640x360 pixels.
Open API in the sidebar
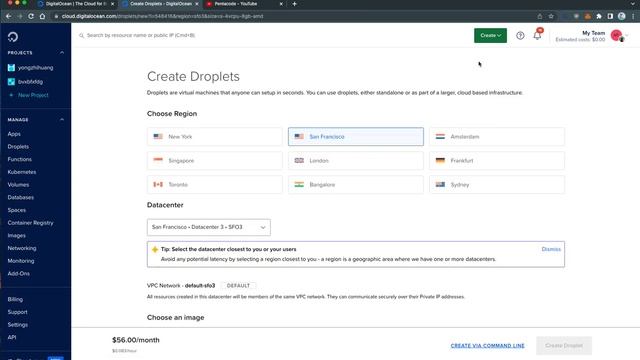12,338
